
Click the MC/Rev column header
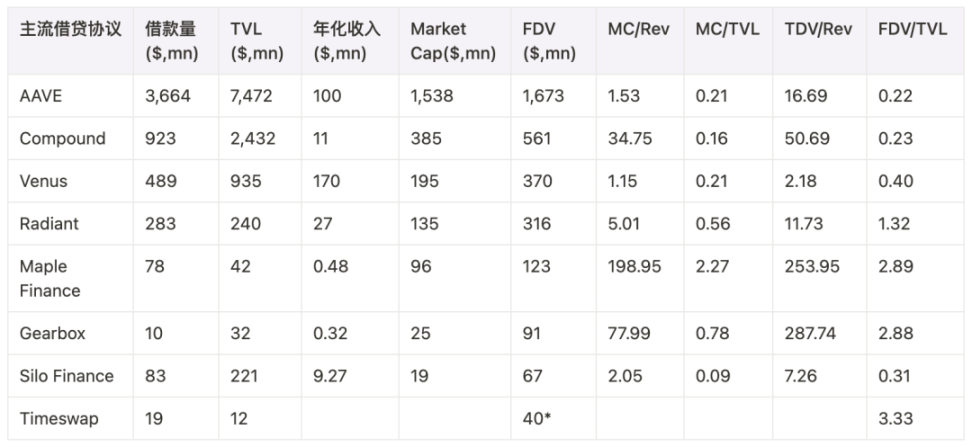pyautogui.click(x=638, y=29)
